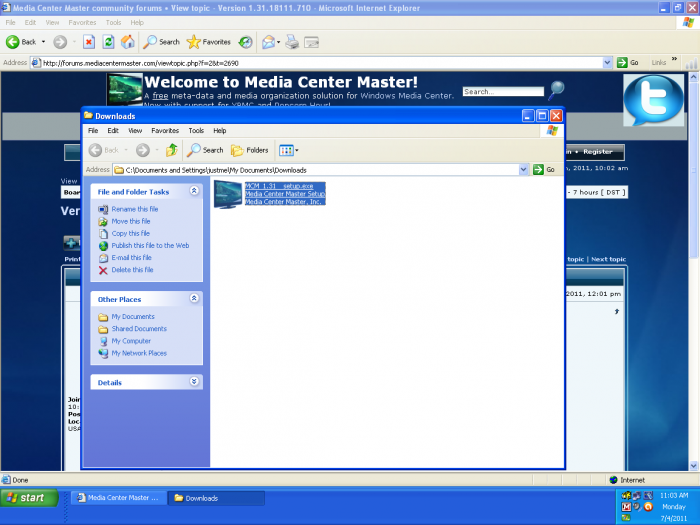Click Forward button in Internet Explorer
Image resolution: width=700 pixels, height=525 pixels.
(x=60, y=42)
